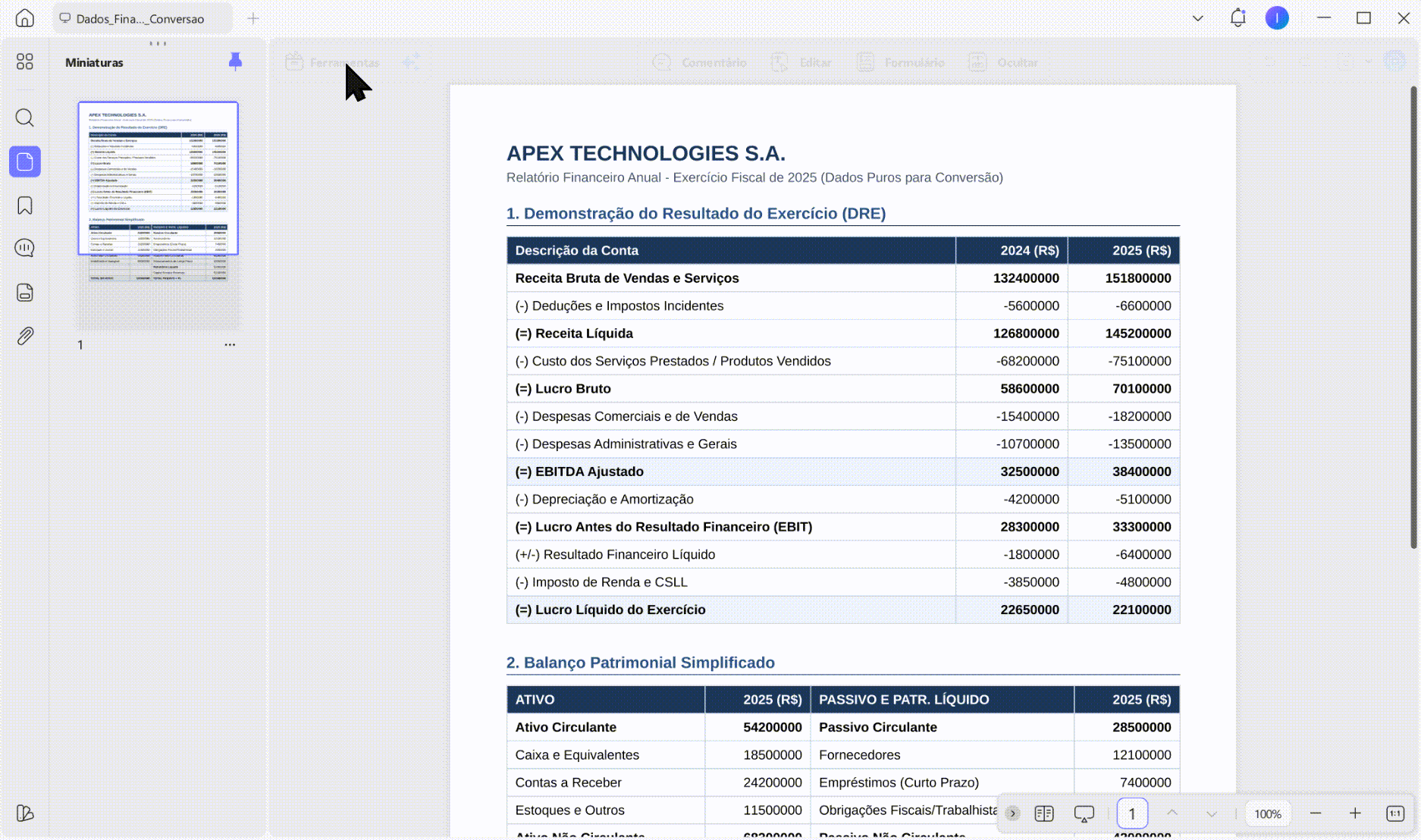Expand the tab list chevron at top

1198,18
